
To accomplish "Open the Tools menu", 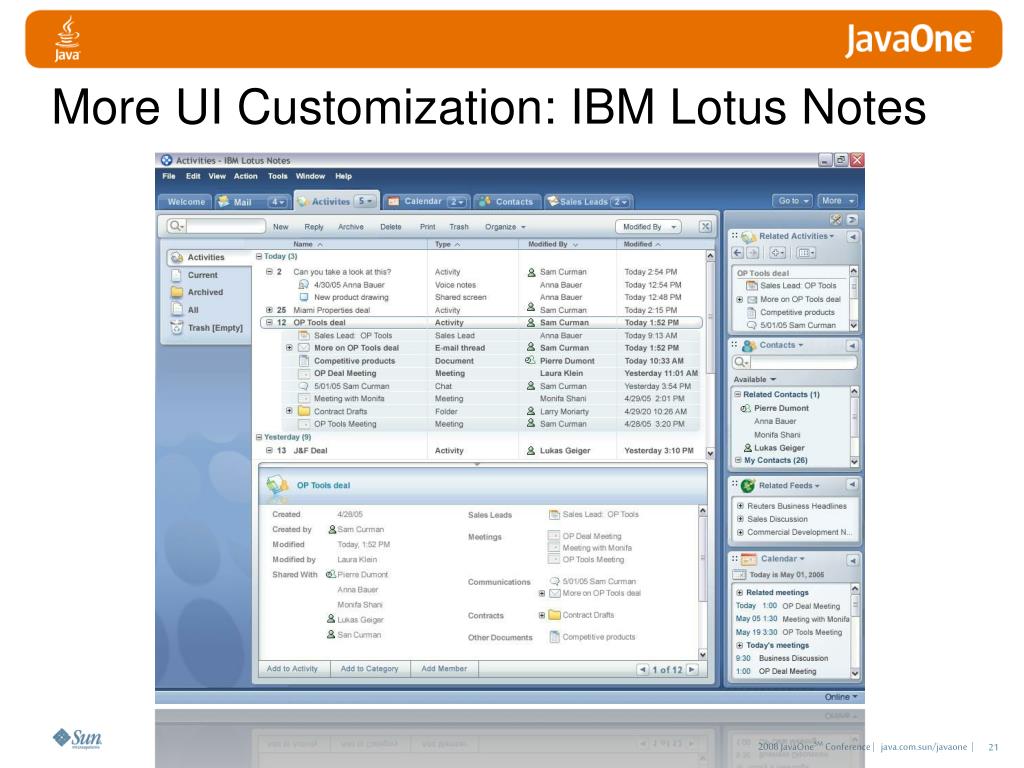I will pos(278,176).
